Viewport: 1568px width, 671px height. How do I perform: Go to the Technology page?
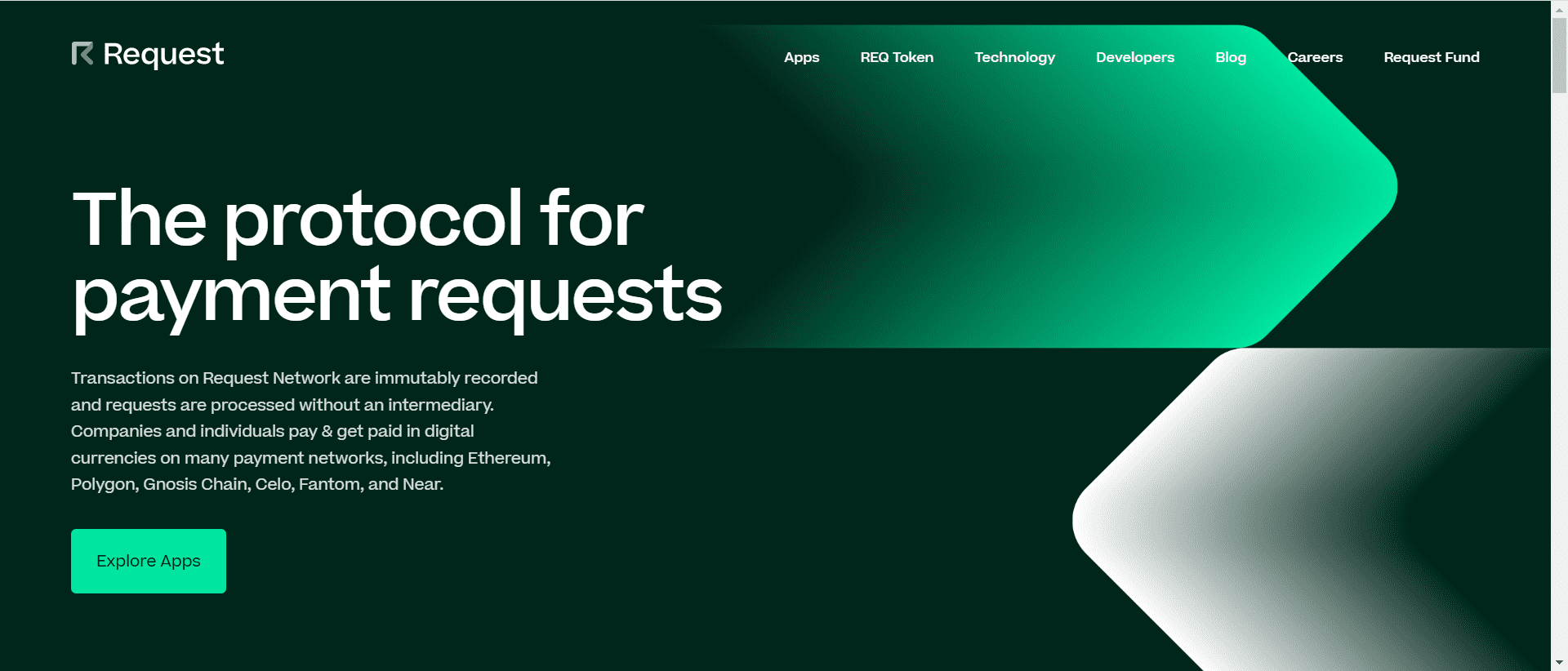click(1014, 57)
